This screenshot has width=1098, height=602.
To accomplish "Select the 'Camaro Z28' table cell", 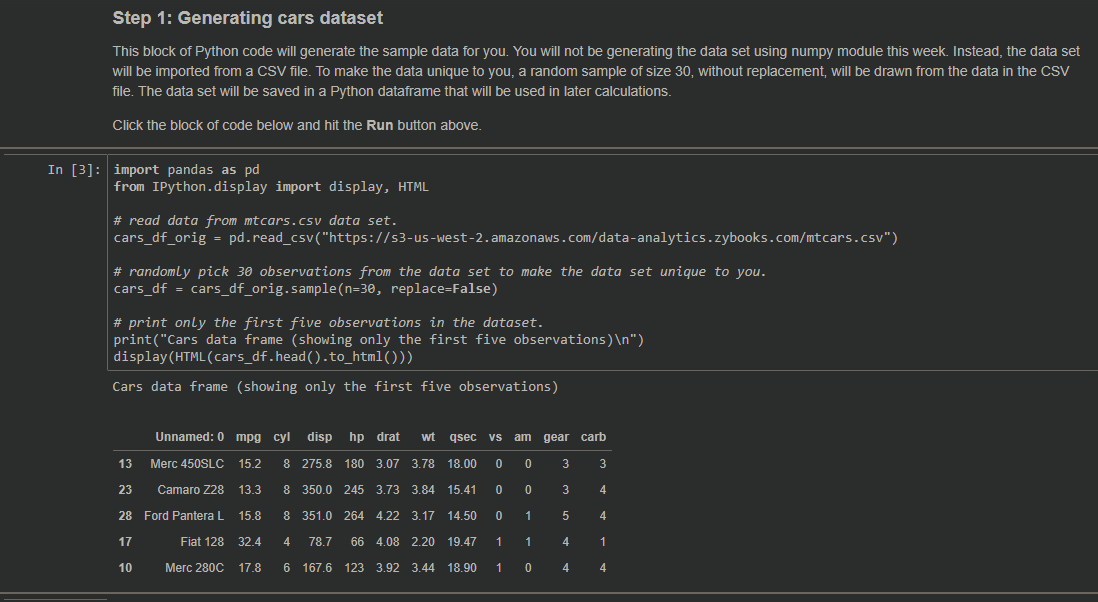I will pyautogui.click(x=190, y=490).
